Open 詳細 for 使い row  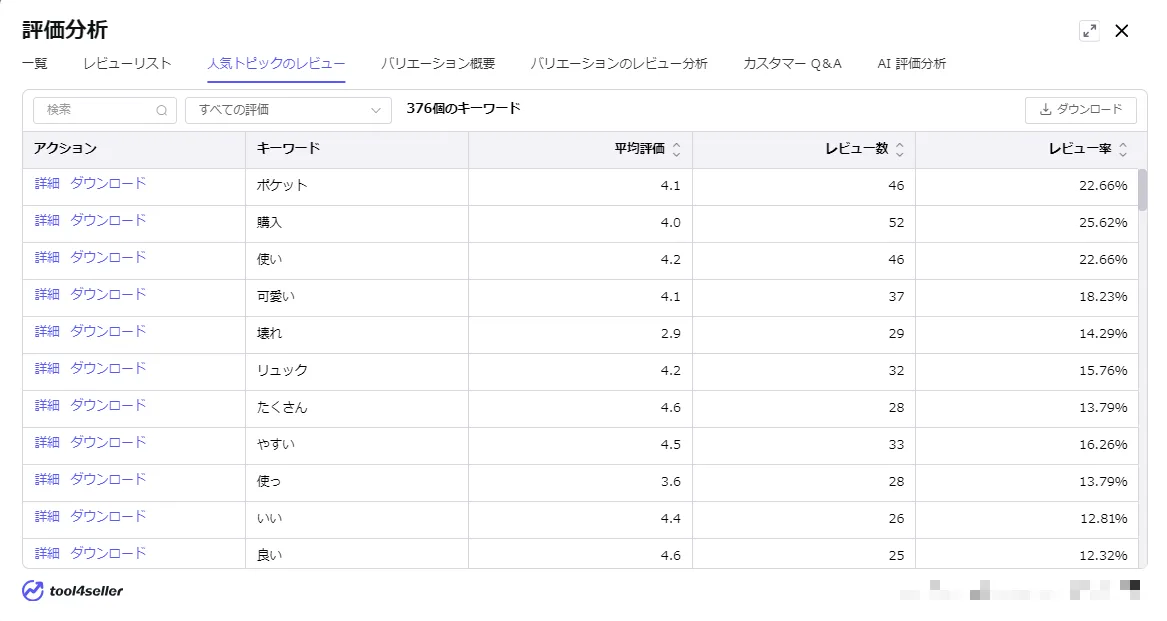[47, 258]
